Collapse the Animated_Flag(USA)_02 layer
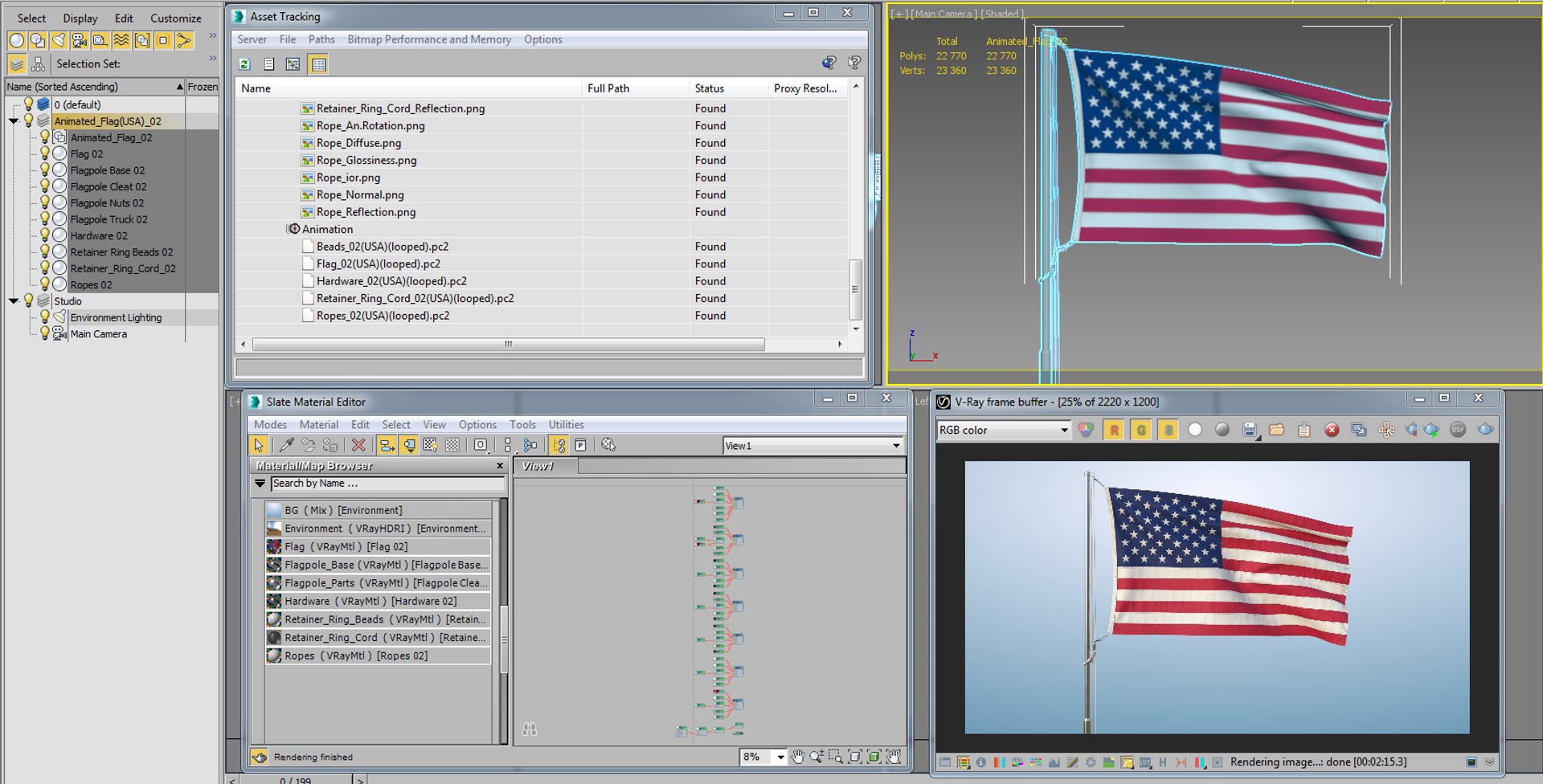Viewport: 1543px width, 784px height. tap(14, 121)
